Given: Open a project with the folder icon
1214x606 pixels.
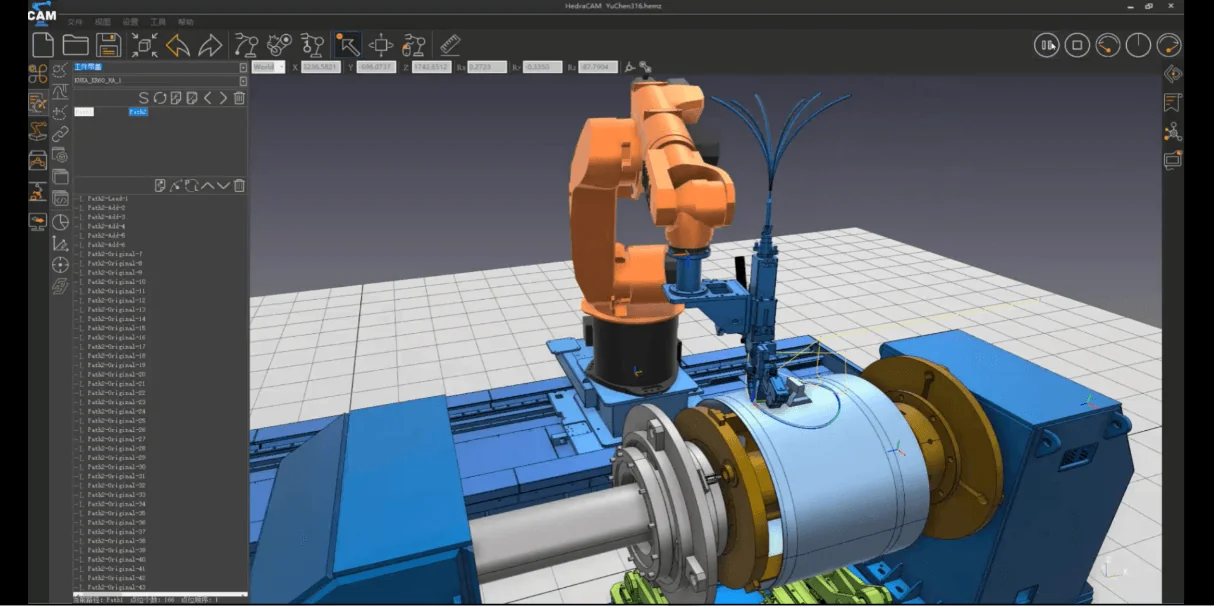Looking at the screenshot, I should [x=76, y=45].
